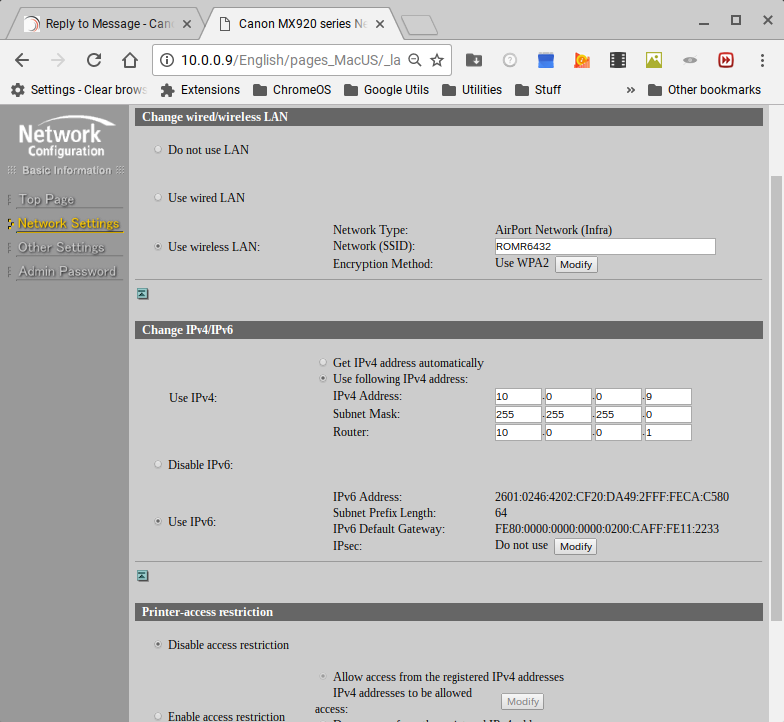
Task: Open the Google Utils bookmark folder
Action: pos(386,90)
